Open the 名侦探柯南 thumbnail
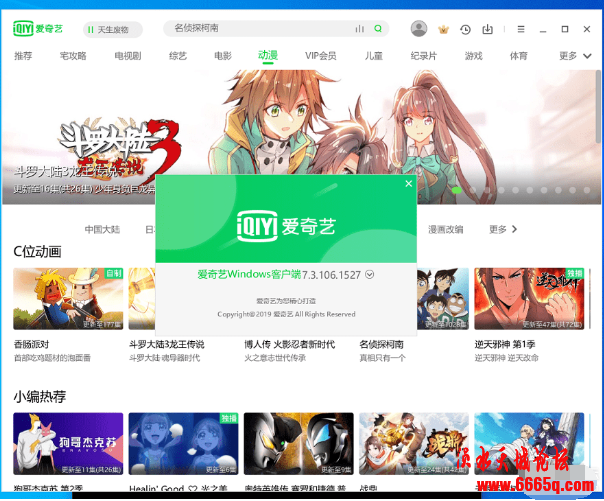604x501 pixels. (x=443, y=299)
